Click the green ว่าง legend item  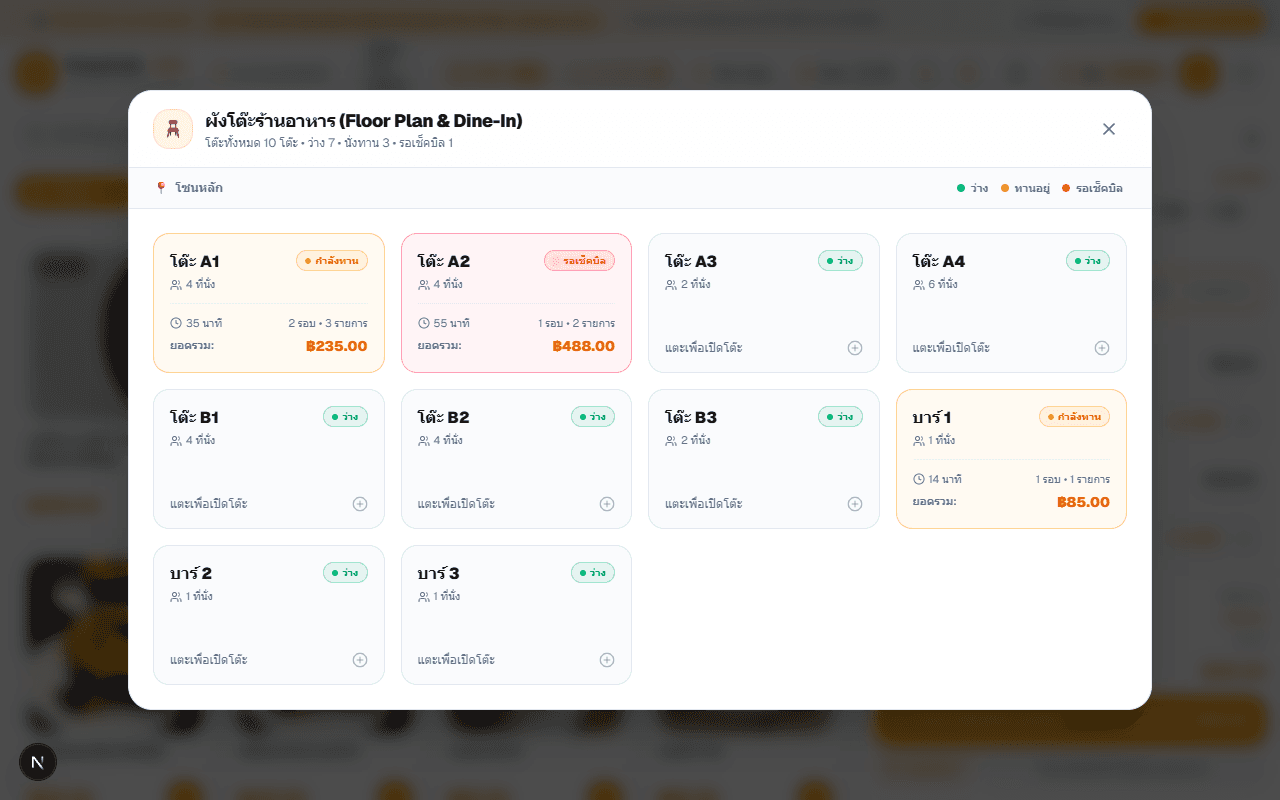(973, 188)
